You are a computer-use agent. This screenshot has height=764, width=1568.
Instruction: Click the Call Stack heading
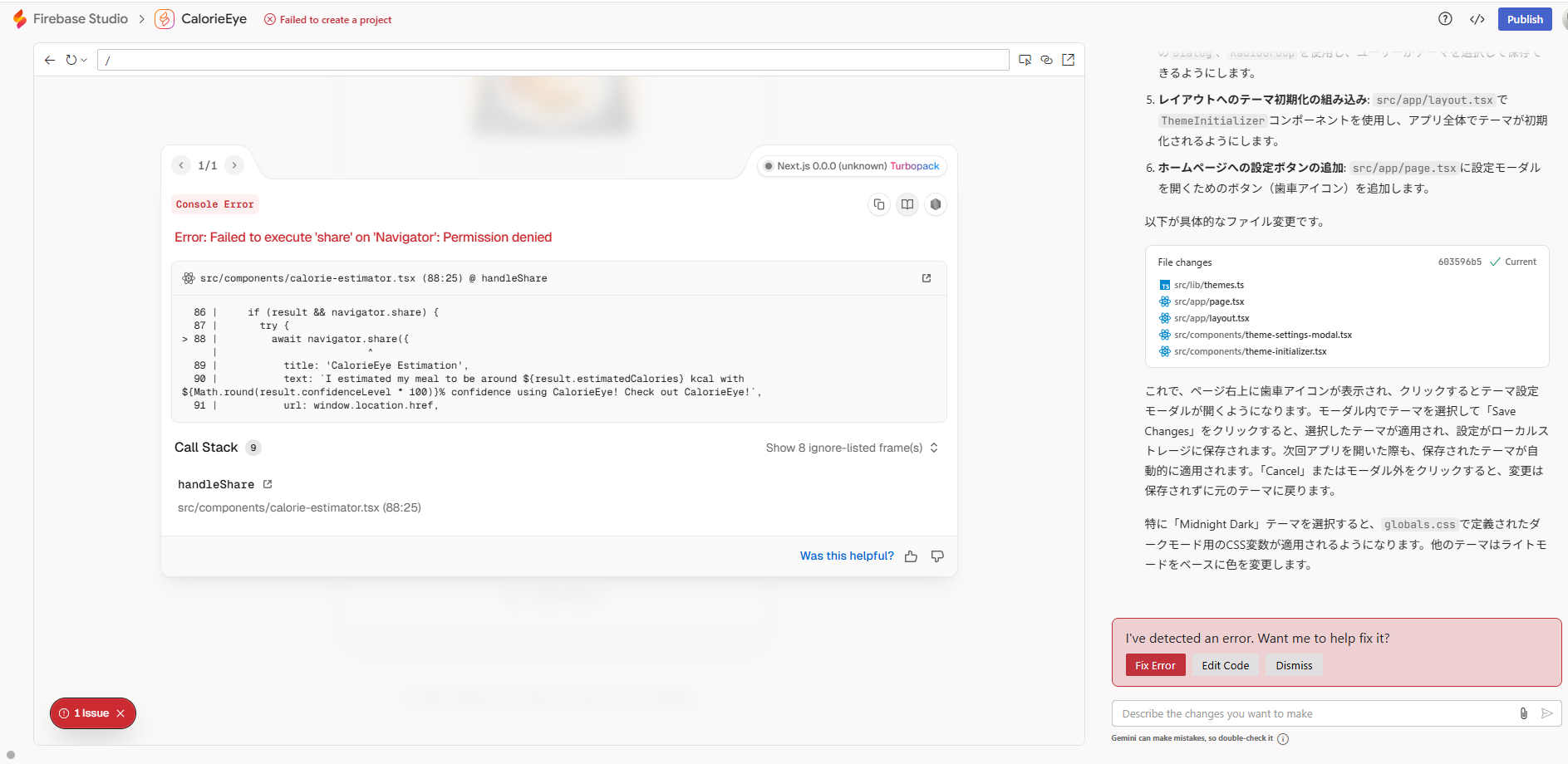pos(206,448)
